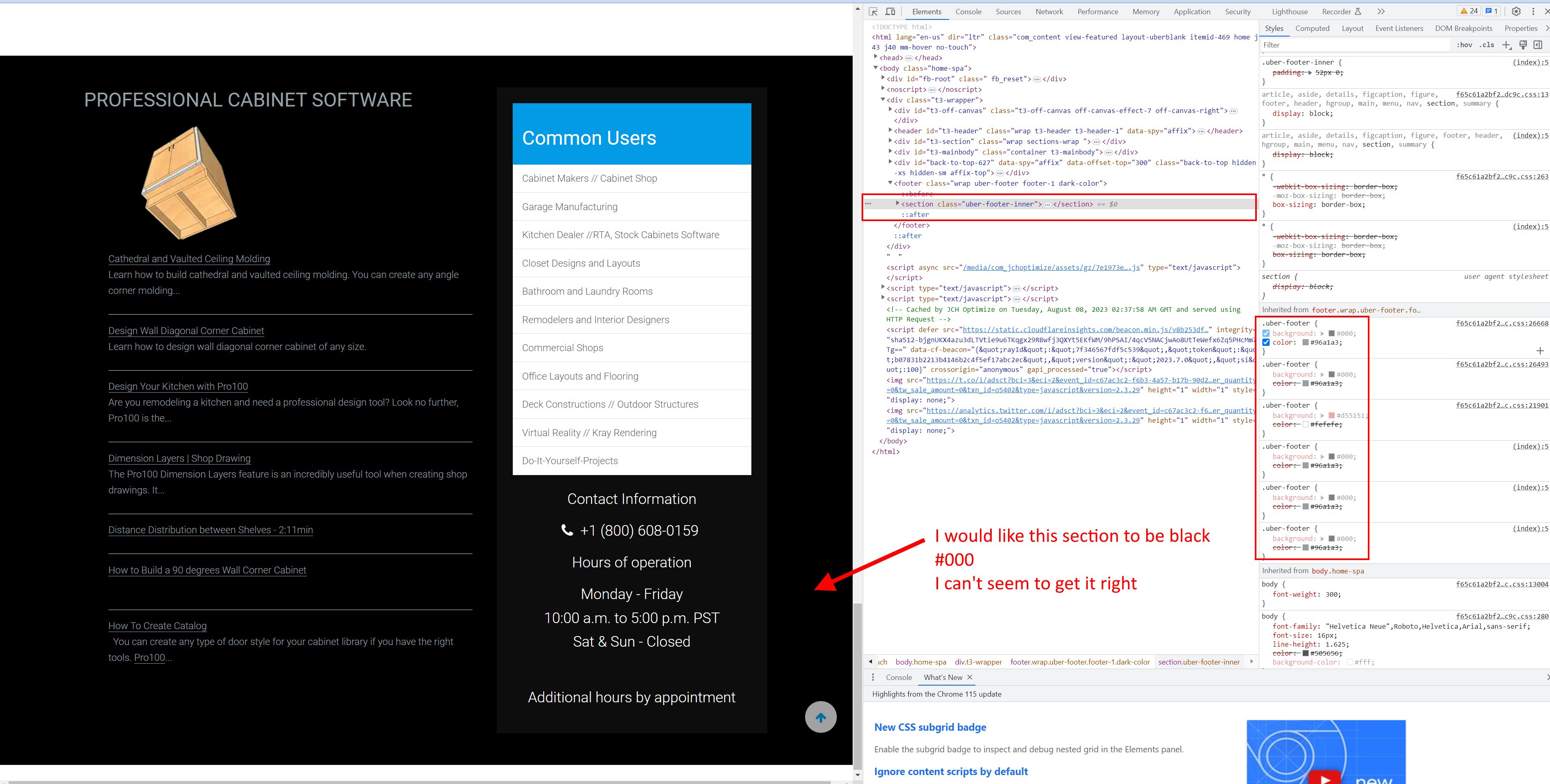The image size is (1550, 784).
Task: Uncheck the color #96a1a3 property checkbox
Action: pyautogui.click(x=1266, y=343)
